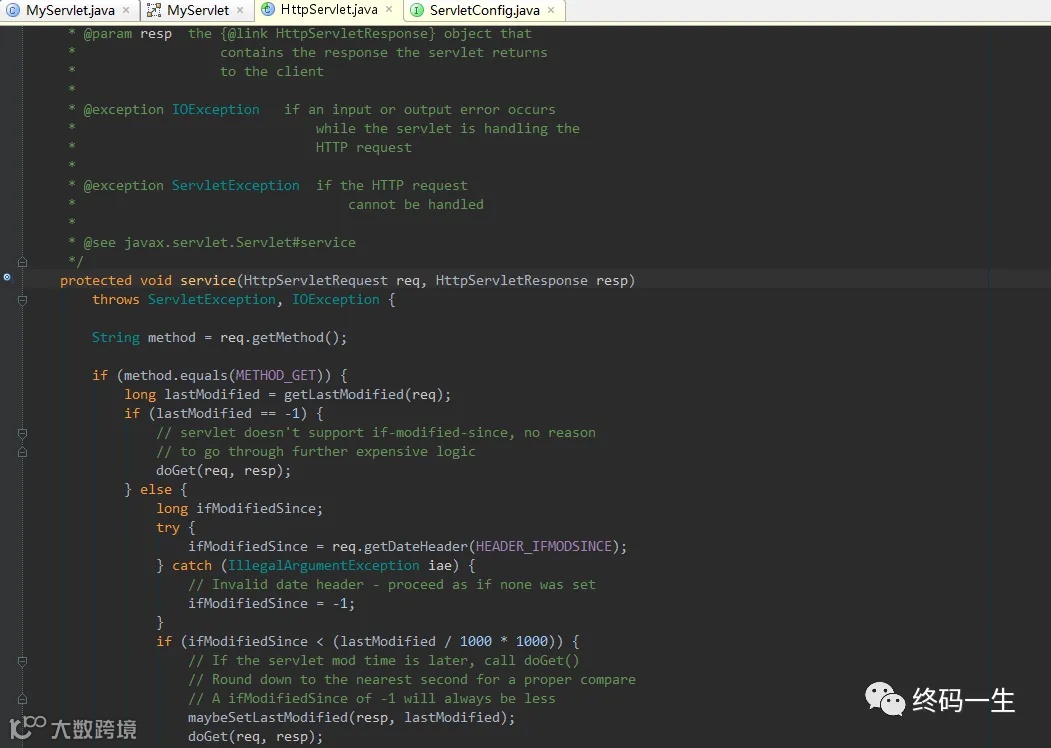Image resolution: width=1051 pixels, height=748 pixels.
Task: Click 'IOException' in the @exception javadoc
Action: [x=215, y=109]
